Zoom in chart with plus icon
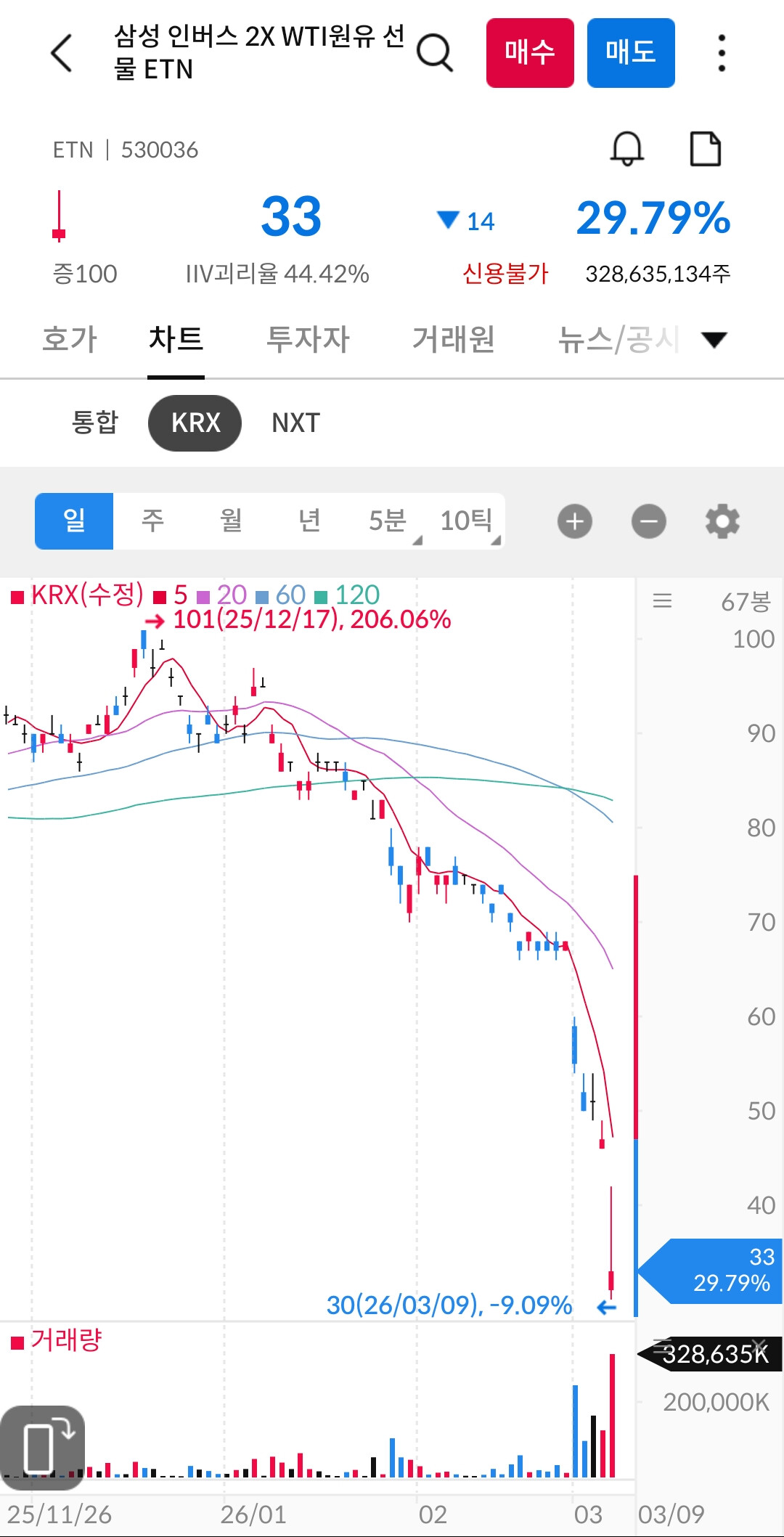The height and width of the screenshot is (1537, 784). 575,521
